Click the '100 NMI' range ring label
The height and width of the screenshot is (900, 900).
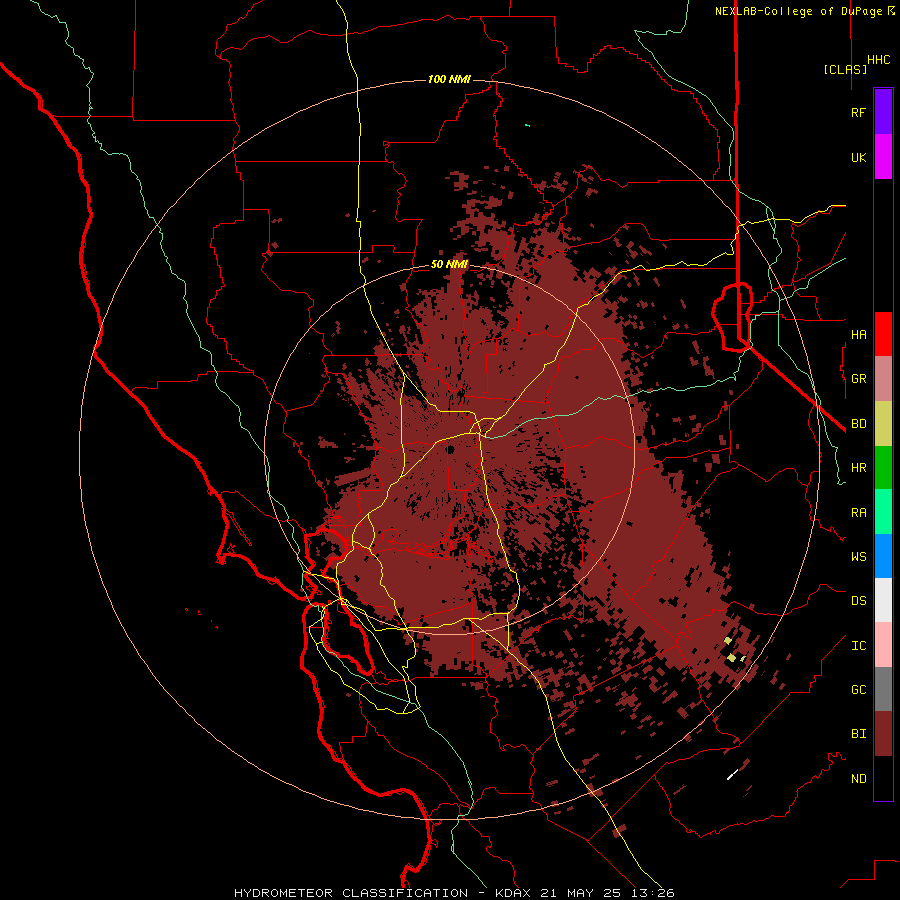tap(449, 79)
